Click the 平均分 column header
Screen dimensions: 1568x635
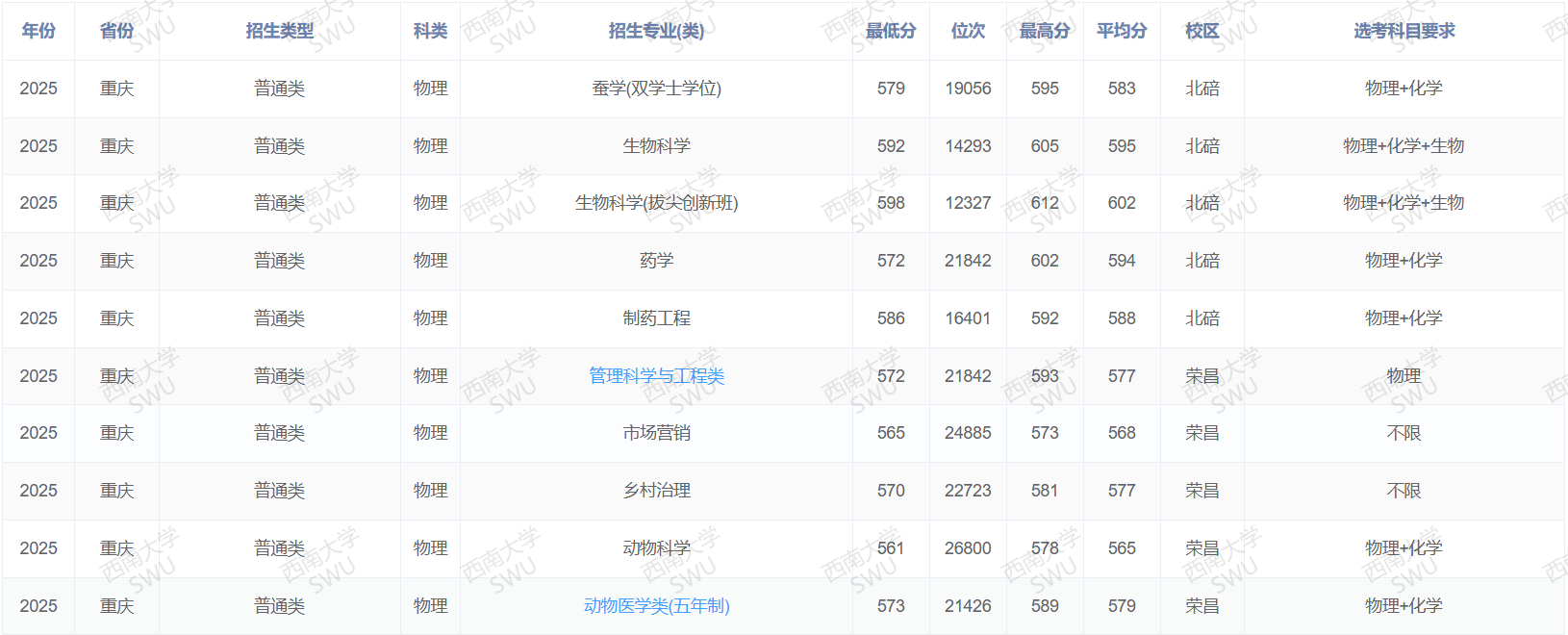tap(1122, 31)
